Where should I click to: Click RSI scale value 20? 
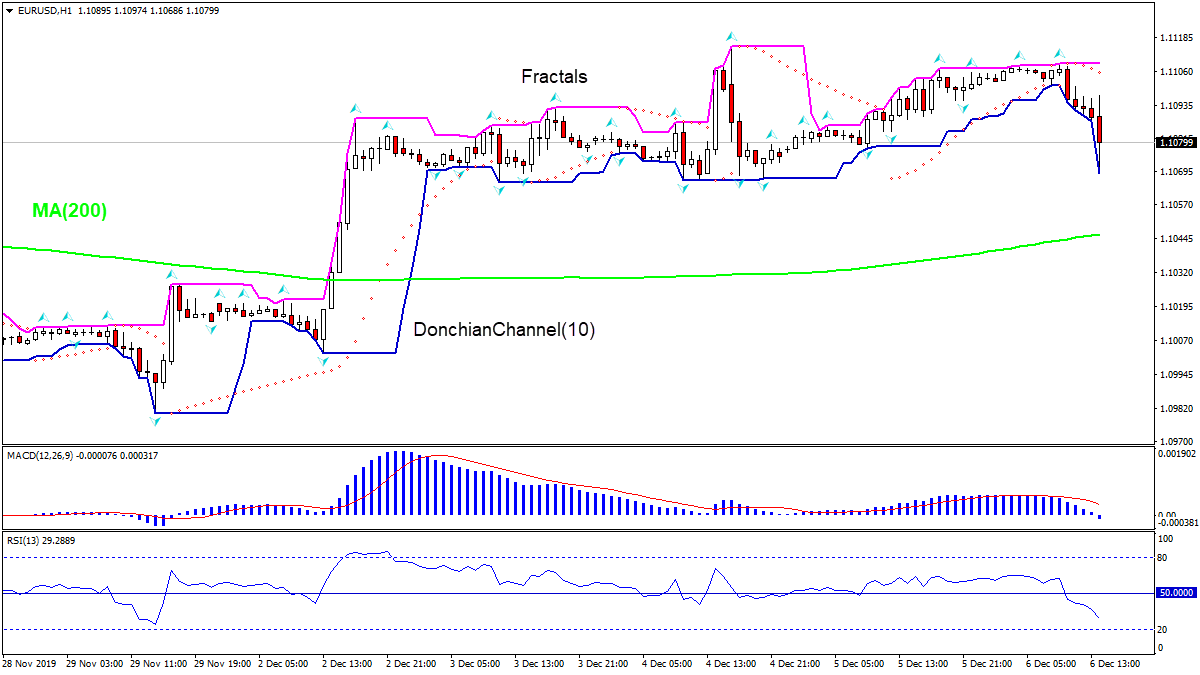click(1163, 629)
